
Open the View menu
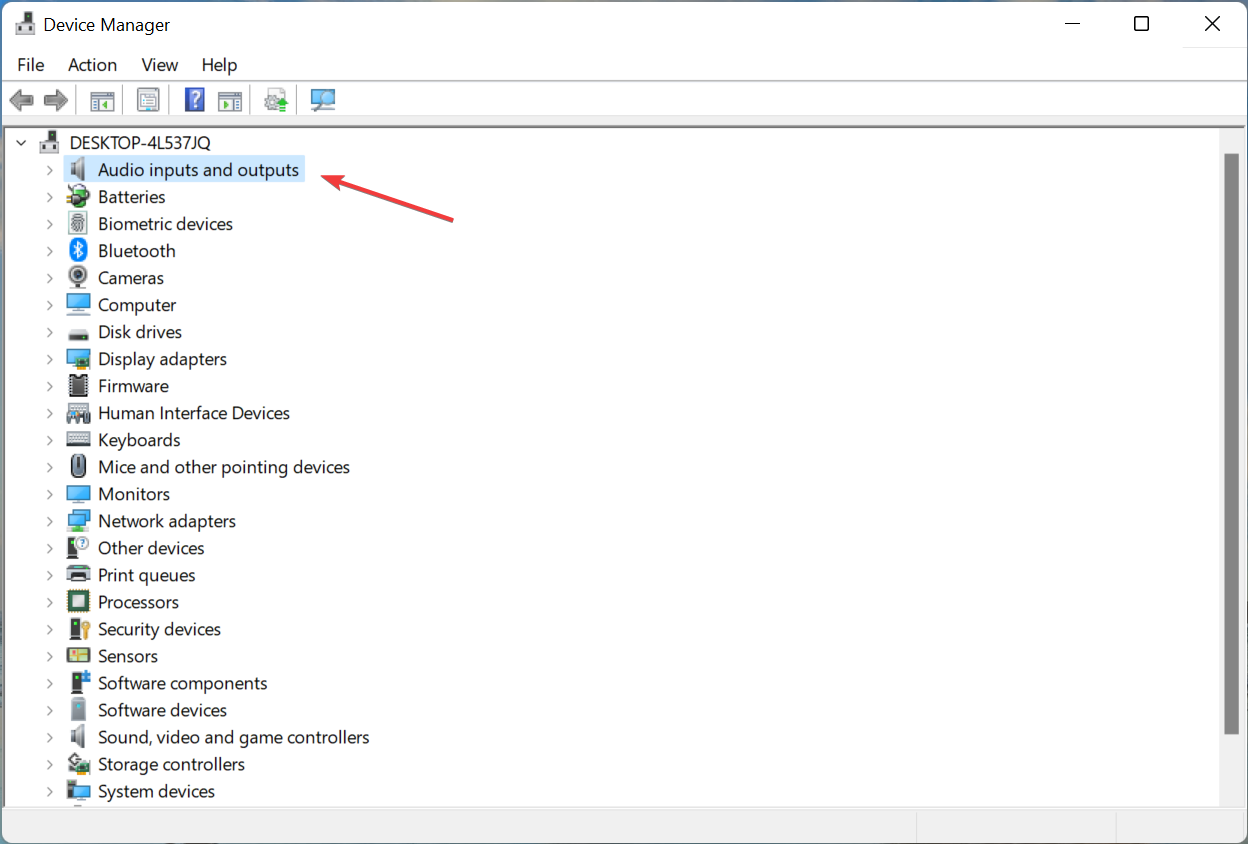pos(159,65)
